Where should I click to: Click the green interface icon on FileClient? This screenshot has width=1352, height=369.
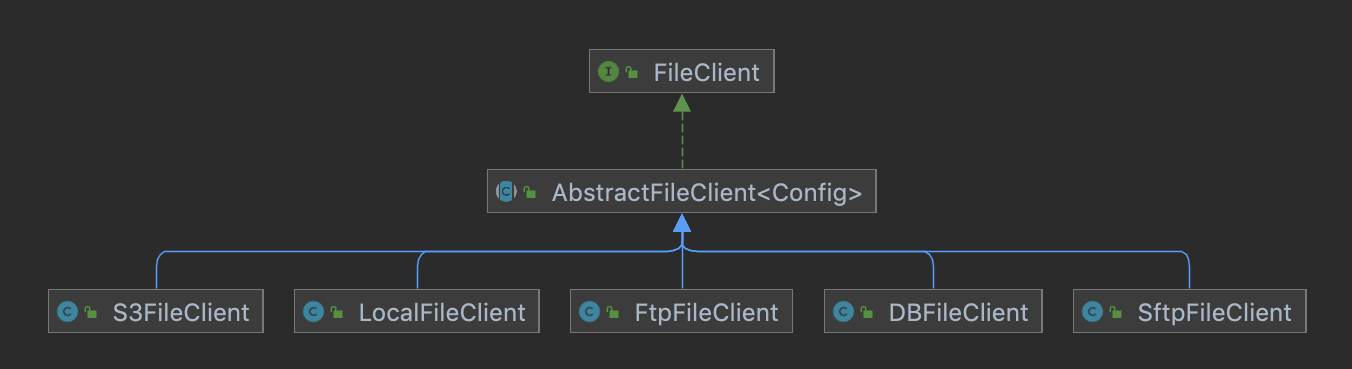[x=607, y=72]
